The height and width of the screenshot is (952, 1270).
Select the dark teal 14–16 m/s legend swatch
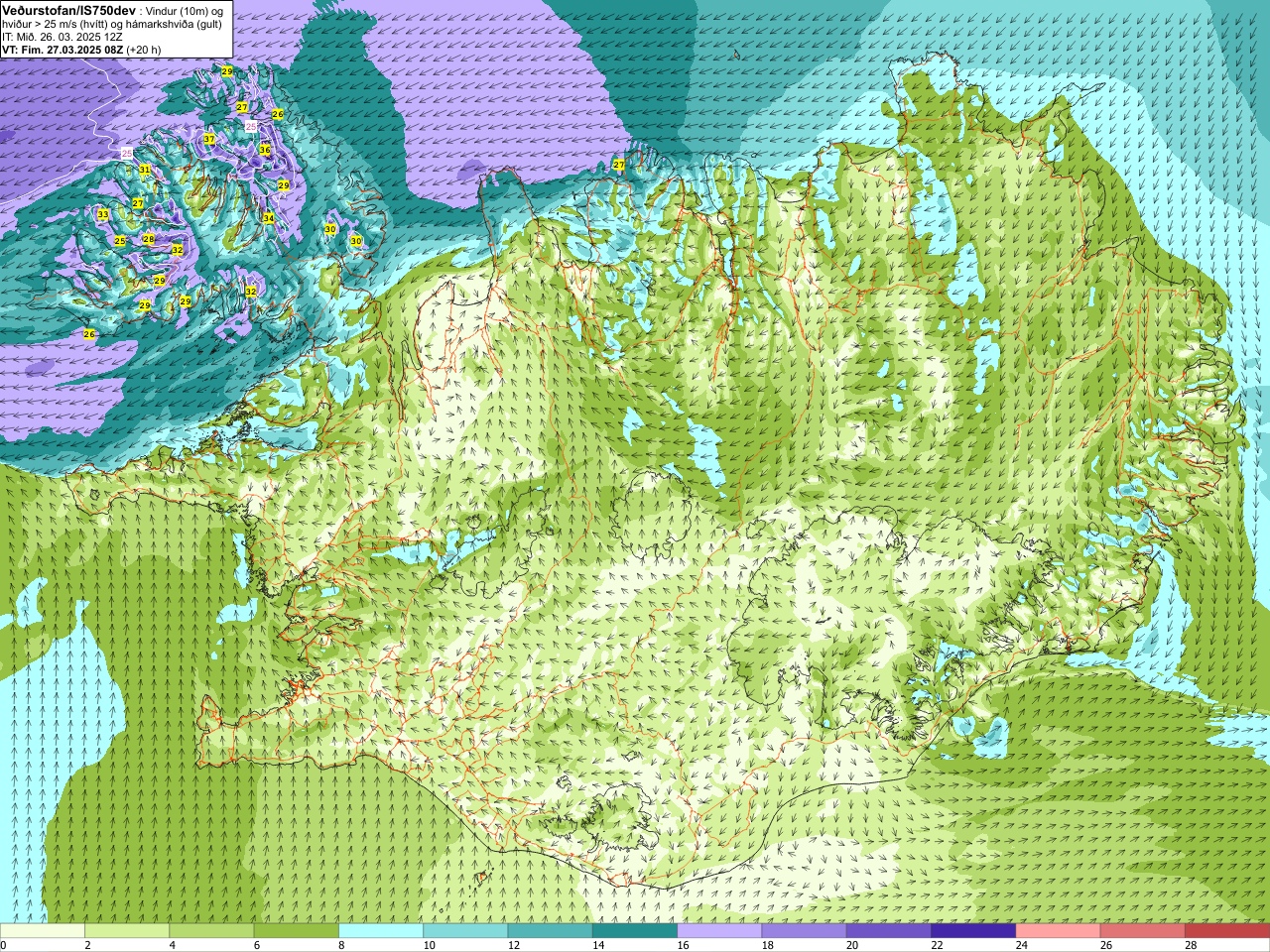coord(635,931)
